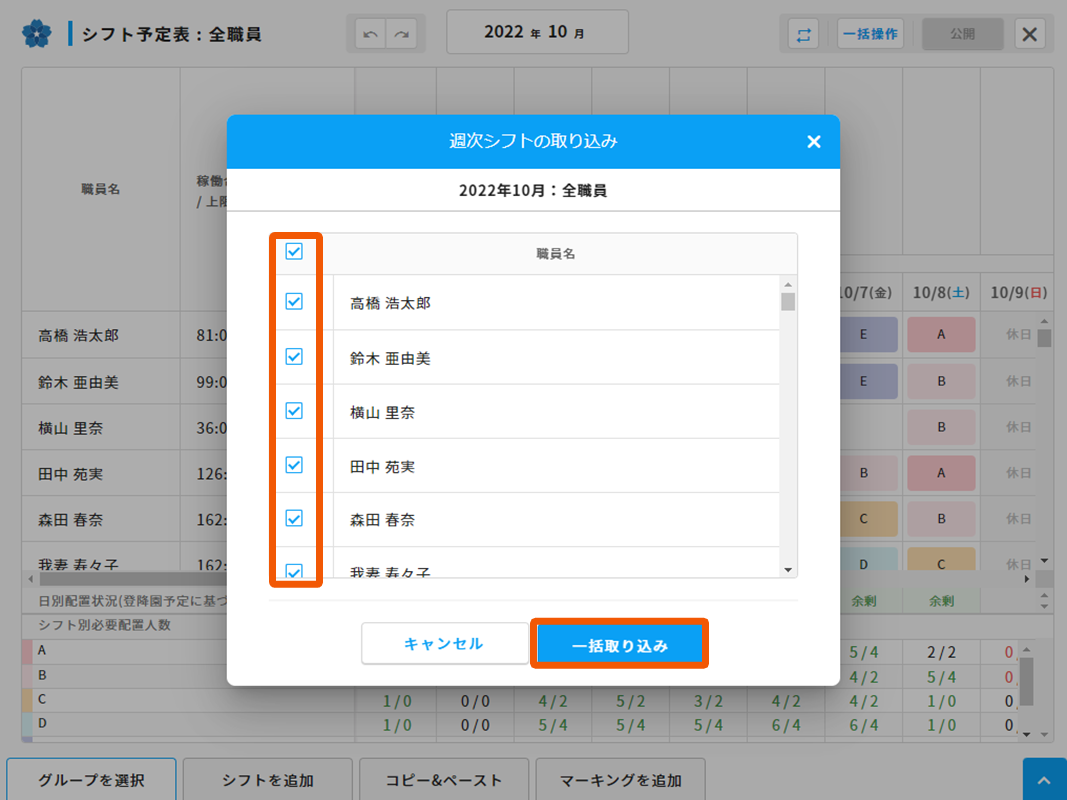Viewport: 1067px width, 800px height.
Task: Open the 2022年10月 month selector
Action: click(x=536, y=32)
